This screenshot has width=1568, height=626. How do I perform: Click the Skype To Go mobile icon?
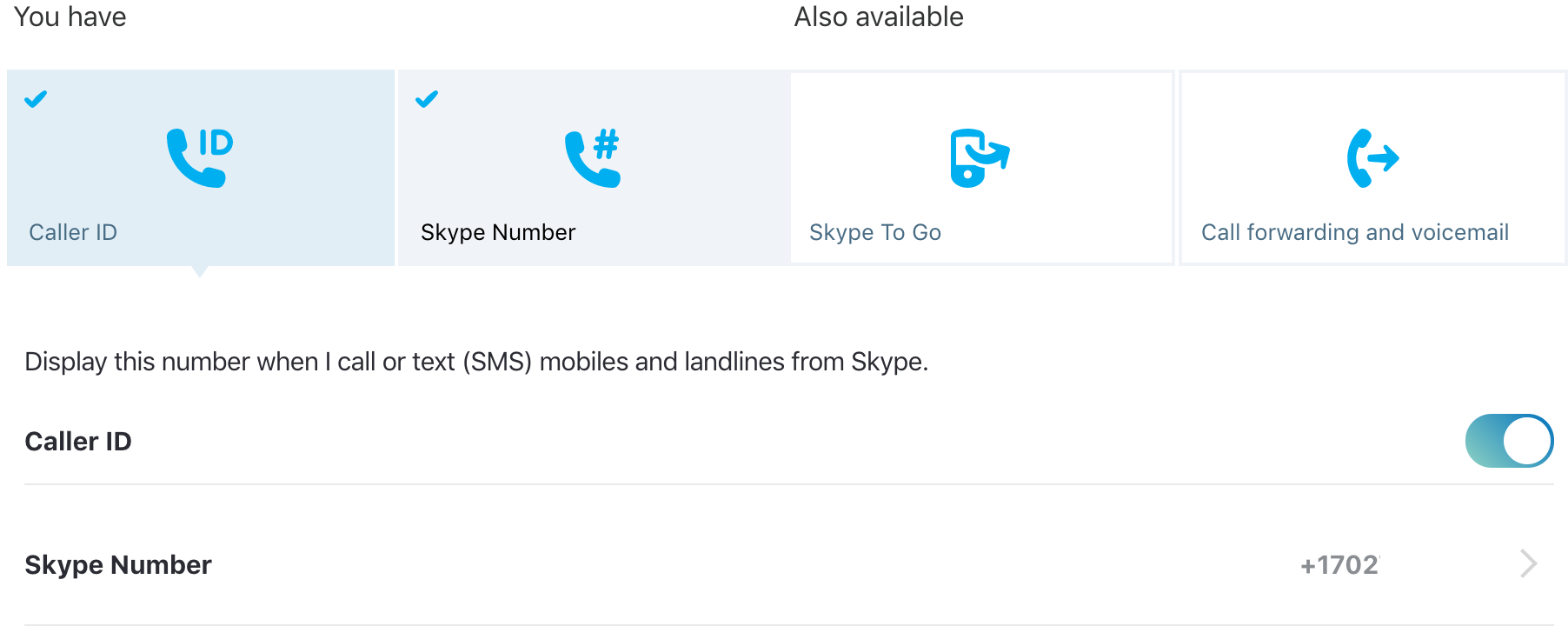(980, 157)
